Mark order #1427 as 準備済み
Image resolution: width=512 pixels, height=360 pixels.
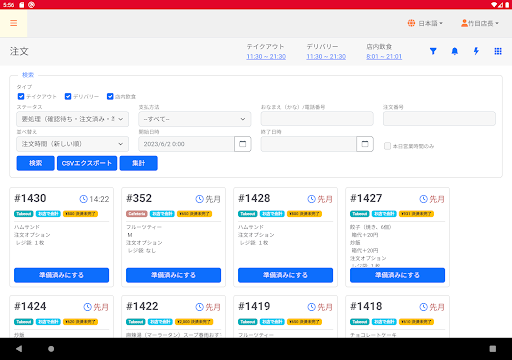coord(397,275)
